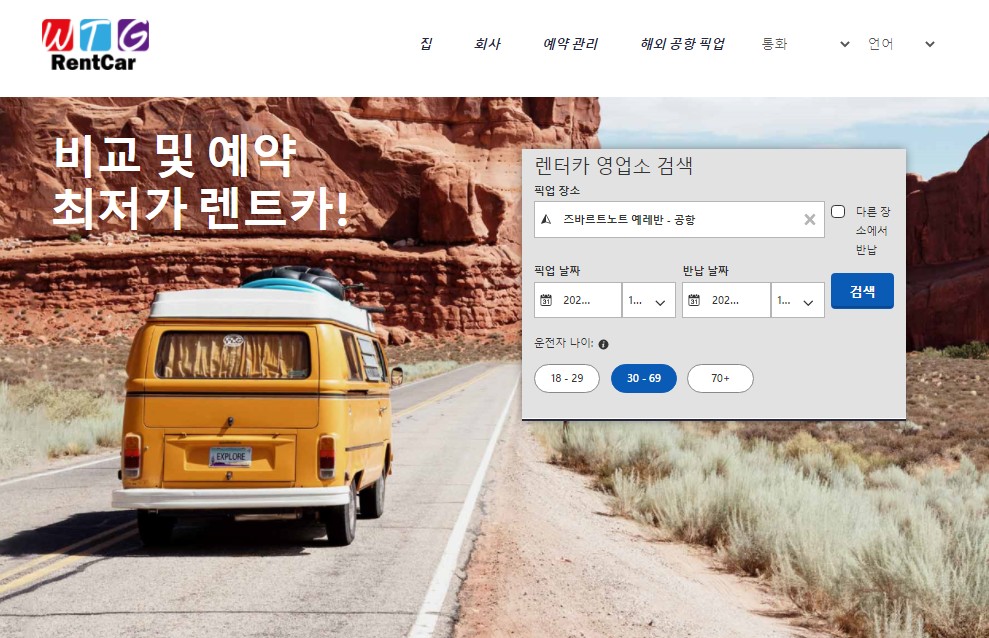This screenshot has height=638, width=989.
Task: Open the 회사 company menu item
Action: [487, 44]
